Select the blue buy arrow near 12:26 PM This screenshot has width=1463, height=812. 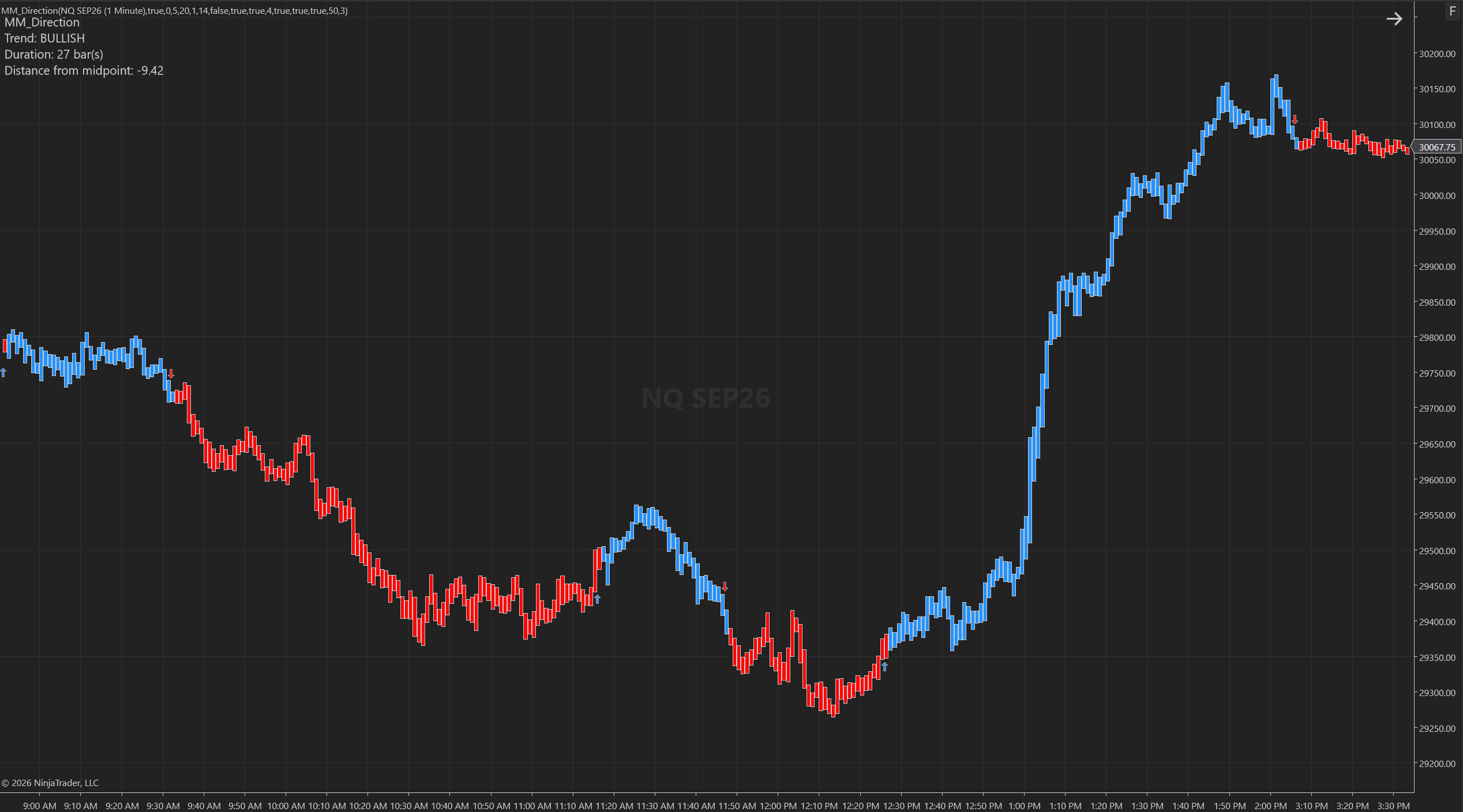[x=885, y=667]
